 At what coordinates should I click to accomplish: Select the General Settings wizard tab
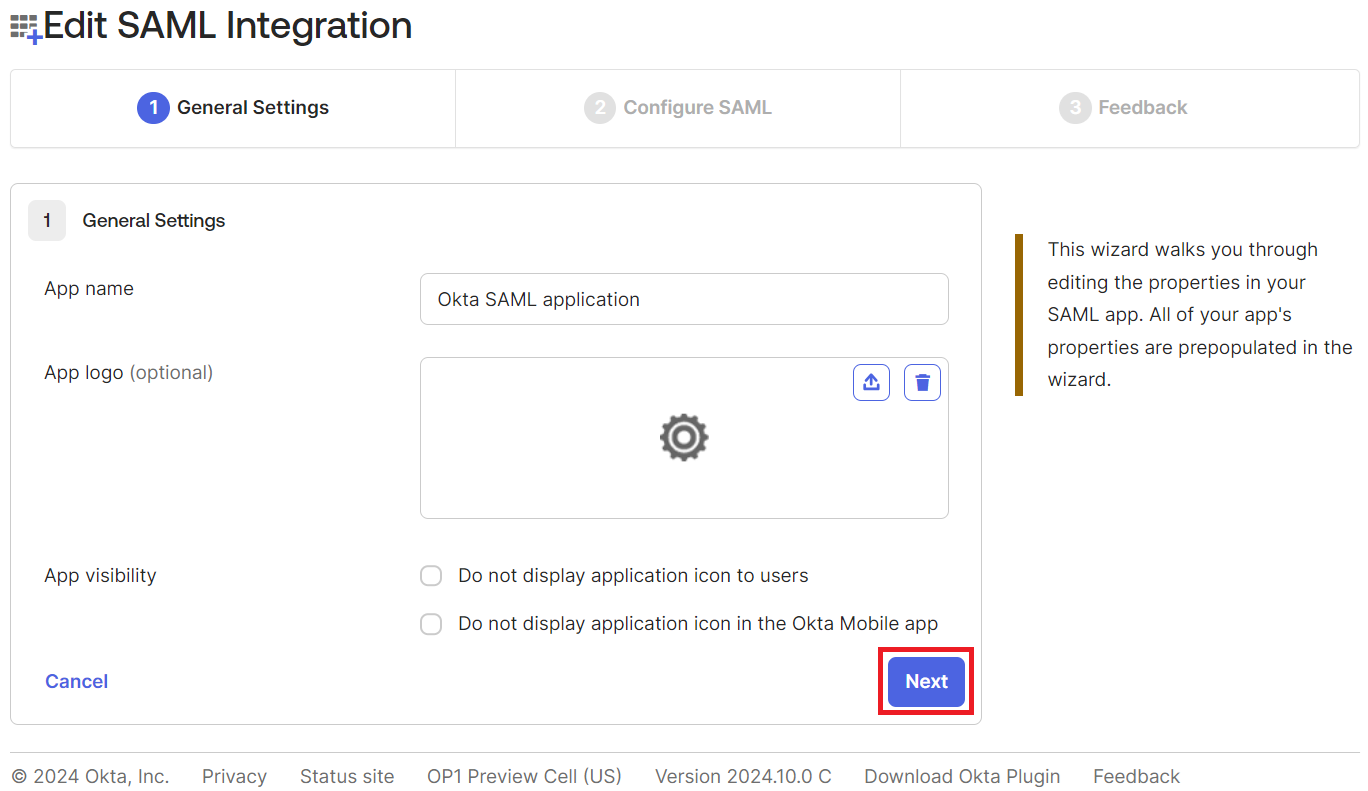click(233, 108)
